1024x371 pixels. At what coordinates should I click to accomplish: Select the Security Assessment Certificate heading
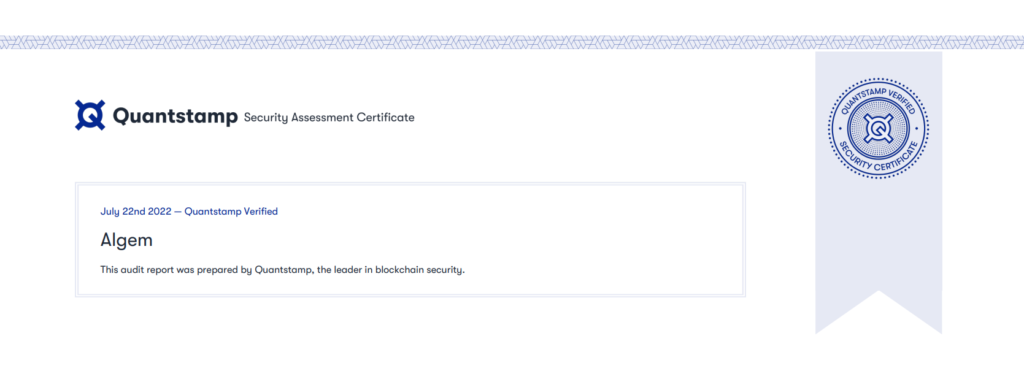tap(328, 118)
